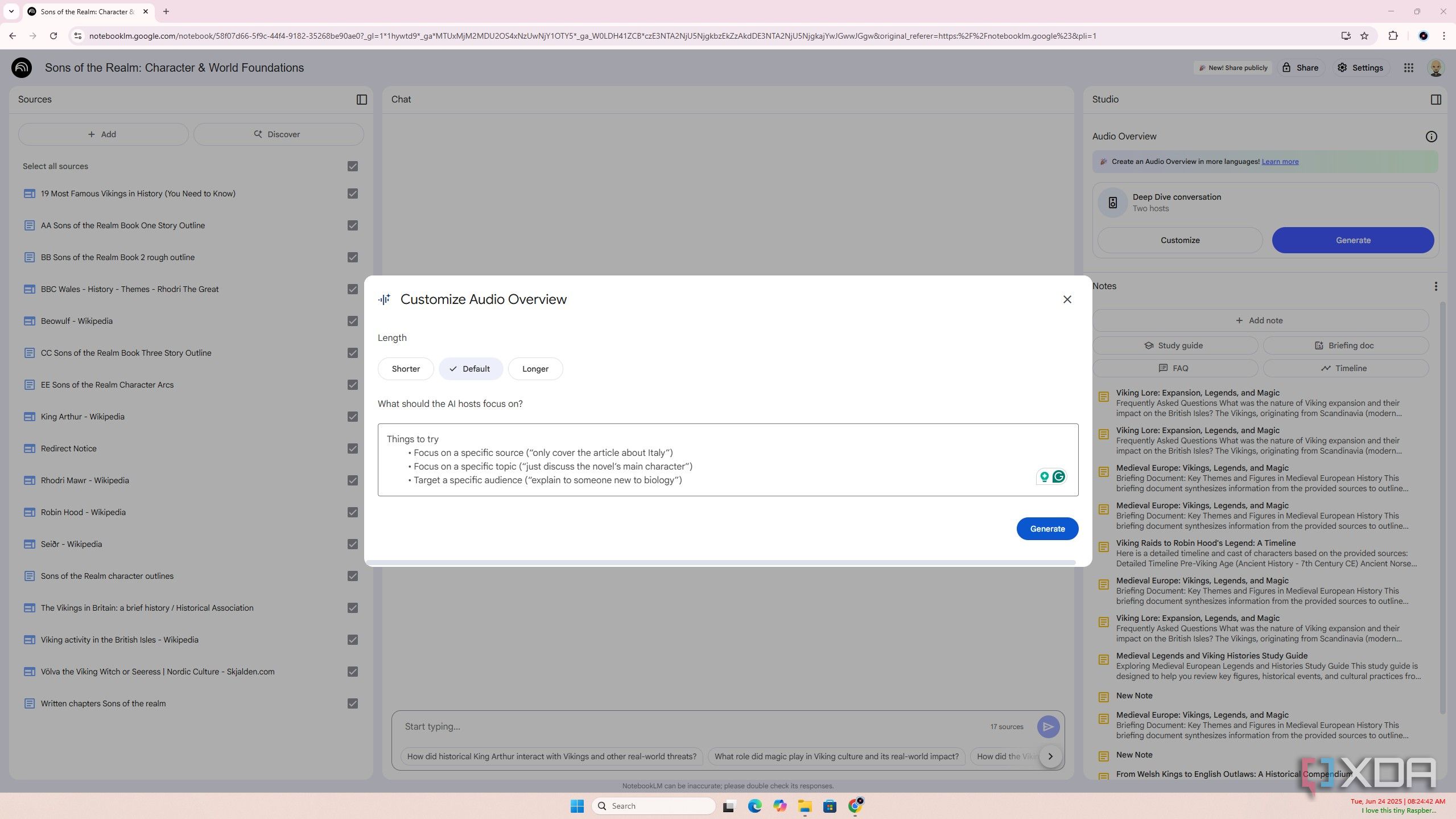Select the Longer length option

[535, 369]
